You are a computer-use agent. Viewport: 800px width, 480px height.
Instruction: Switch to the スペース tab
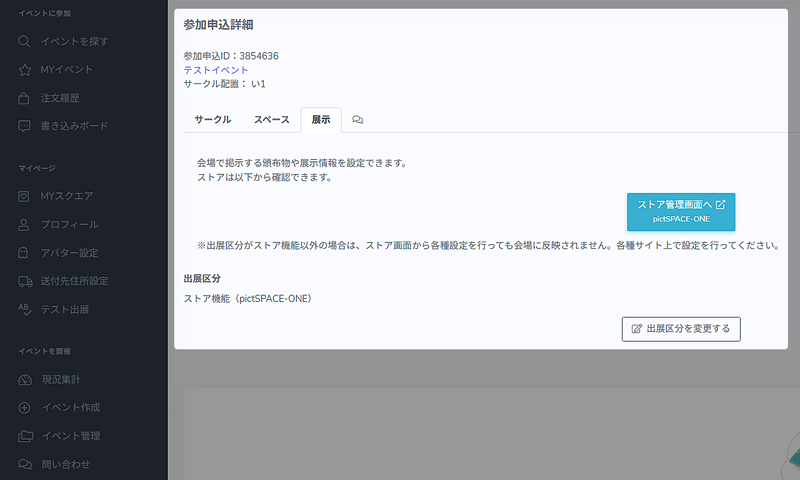coord(271,120)
